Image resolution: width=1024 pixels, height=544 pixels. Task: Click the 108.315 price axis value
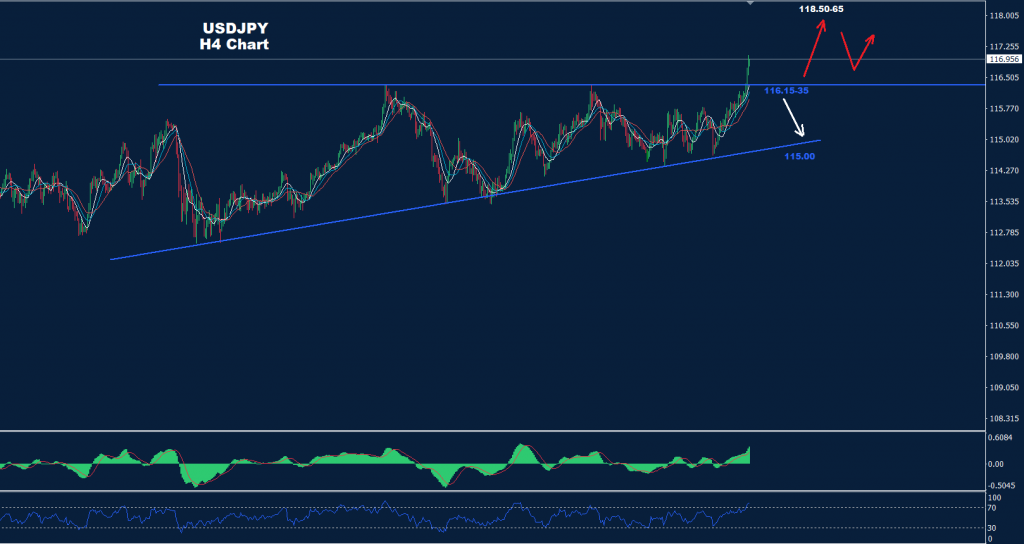tap(1004, 419)
